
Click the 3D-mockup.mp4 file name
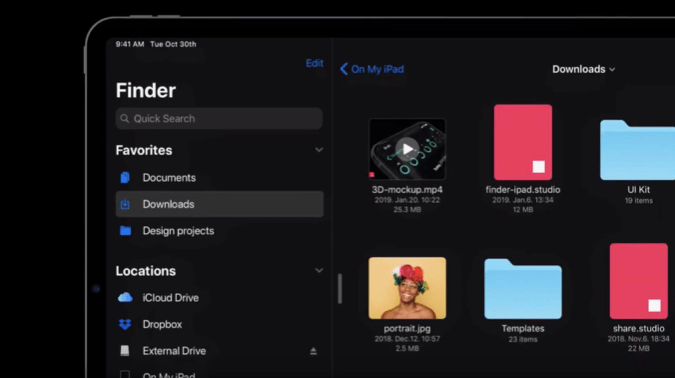[407, 189]
